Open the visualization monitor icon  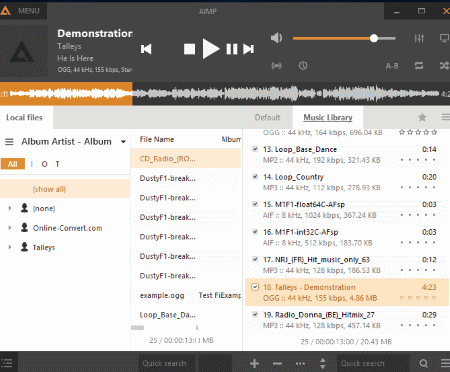click(x=445, y=38)
